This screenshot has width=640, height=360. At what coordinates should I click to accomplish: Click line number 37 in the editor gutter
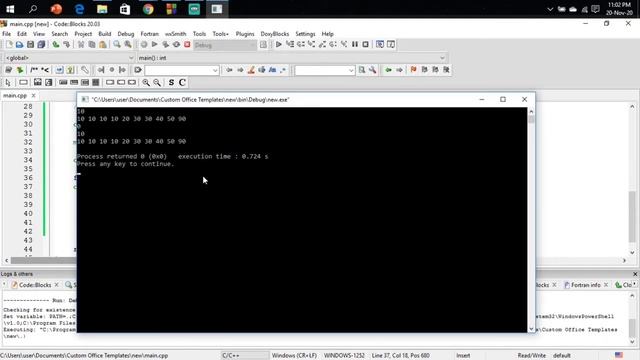(x=28, y=187)
